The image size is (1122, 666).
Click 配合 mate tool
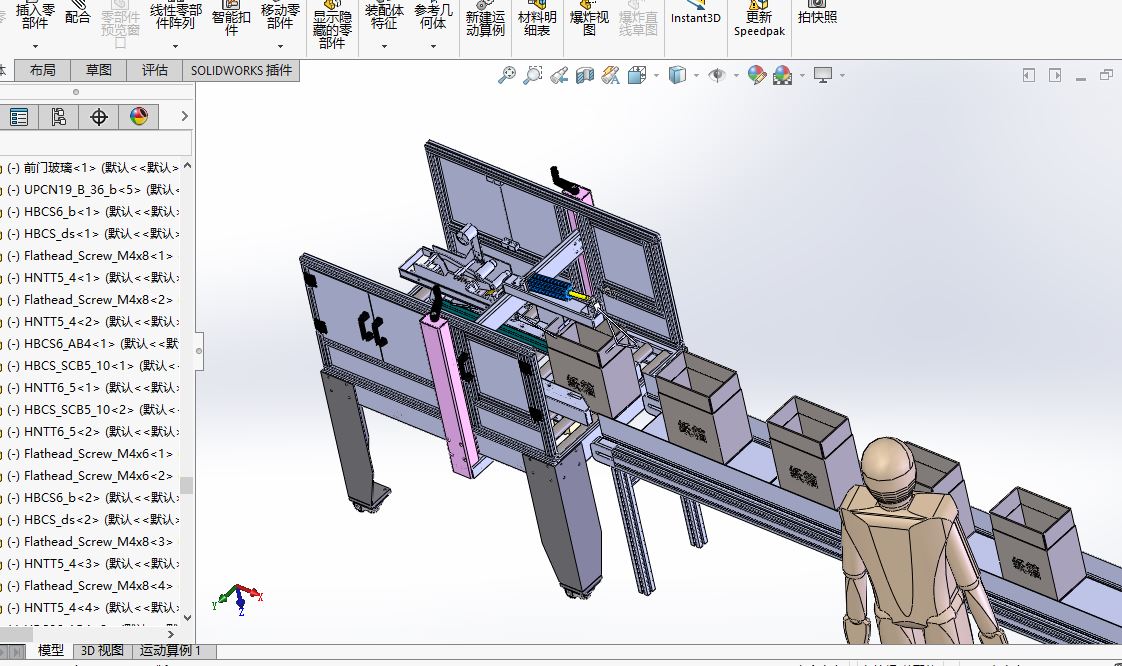77,14
